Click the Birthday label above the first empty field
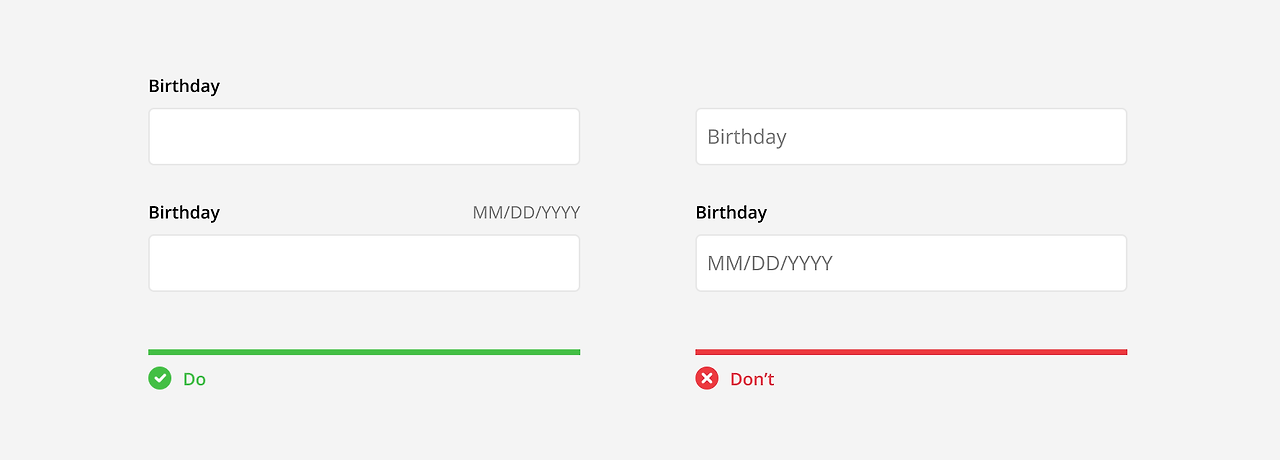 click(x=184, y=86)
